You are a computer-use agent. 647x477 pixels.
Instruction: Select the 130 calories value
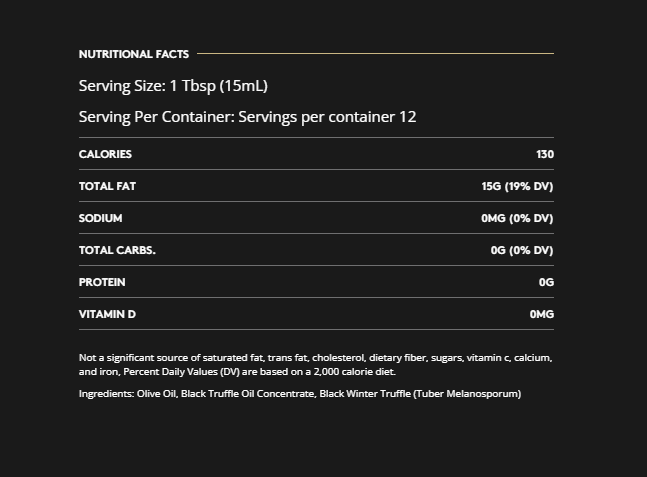(544, 154)
